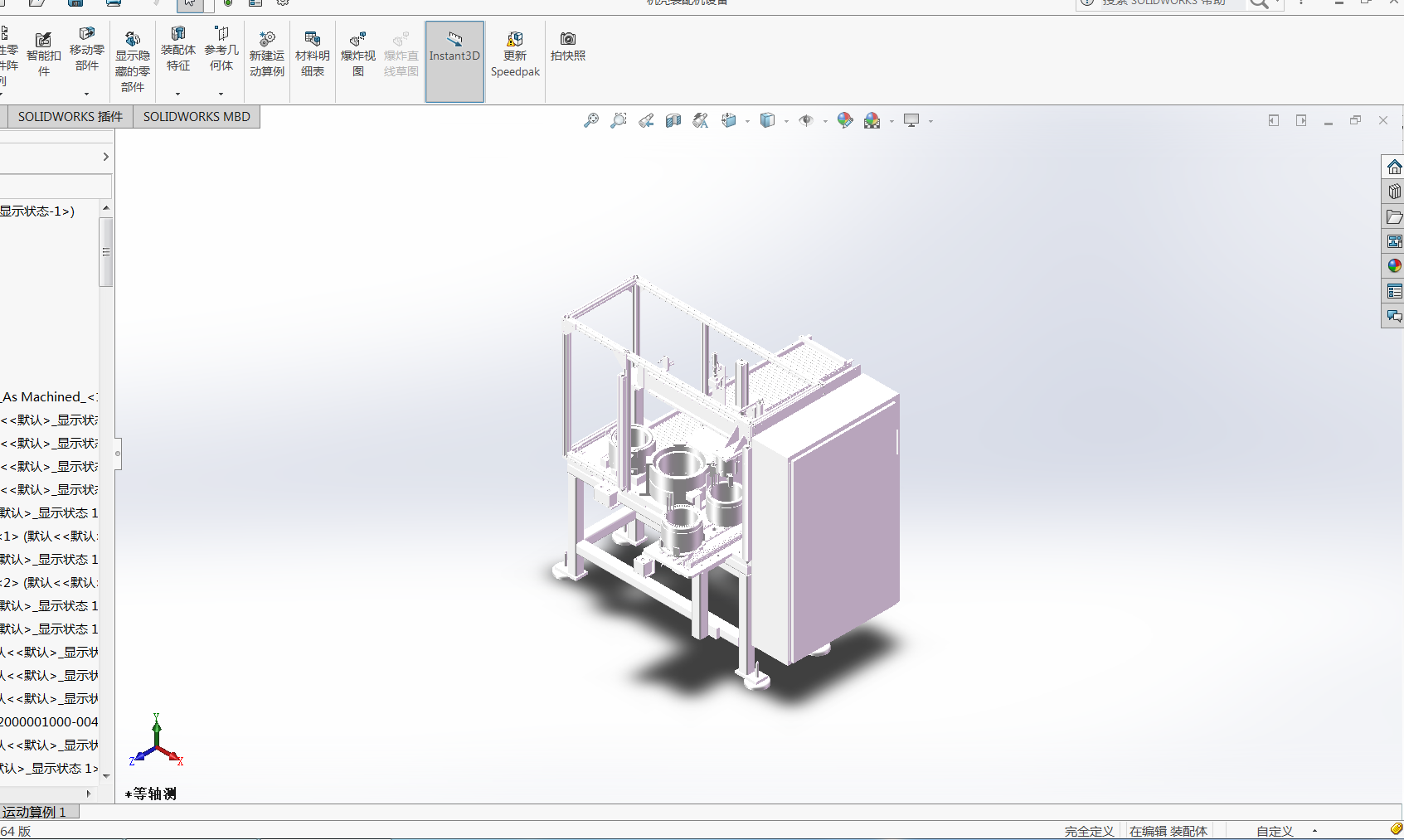Switch to the SOLIDWORKS MBD tab
The width and height of the screenshot is (1404, 840).
click(x=197, y=117)
